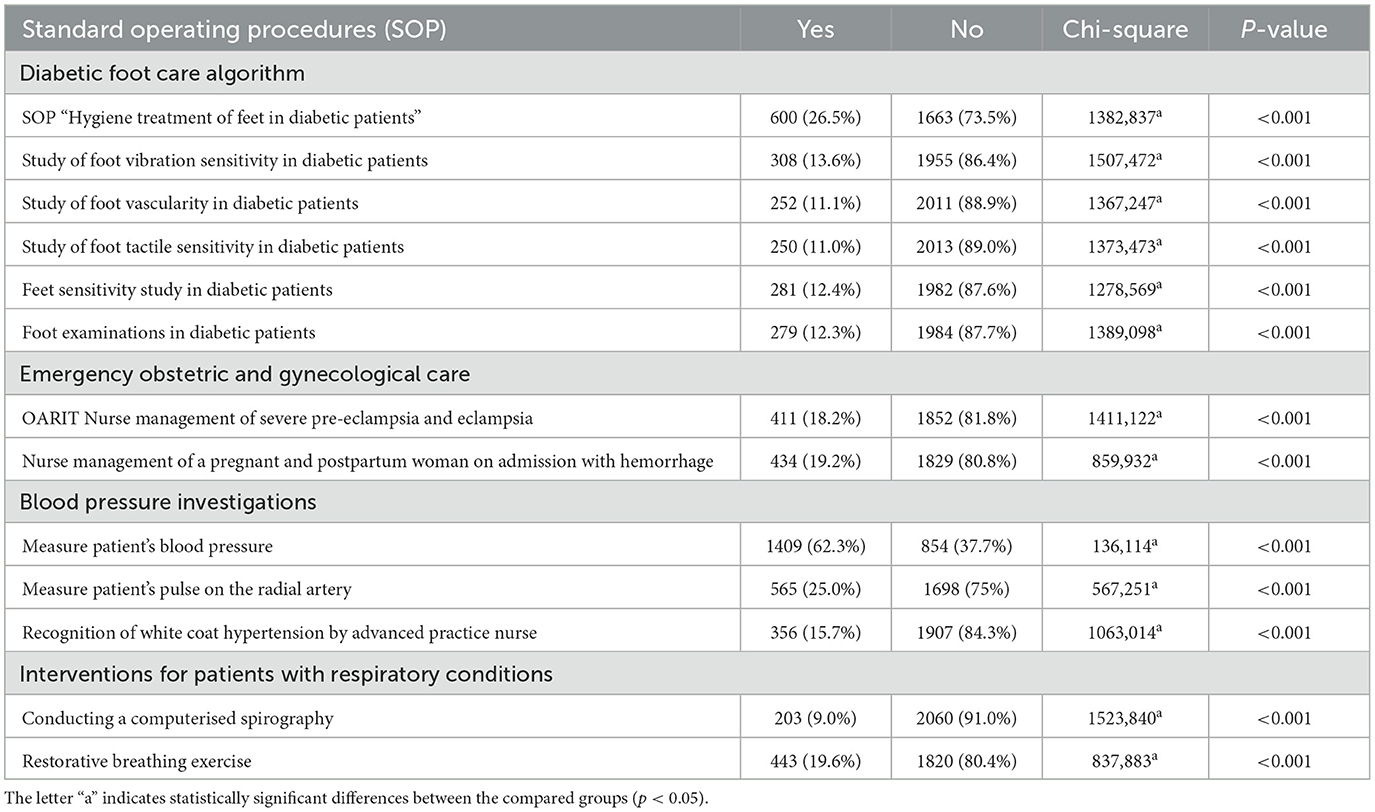The image size is (1375, 812).
Task: Select the chi-square value 1373,473
Action: 1126,246
